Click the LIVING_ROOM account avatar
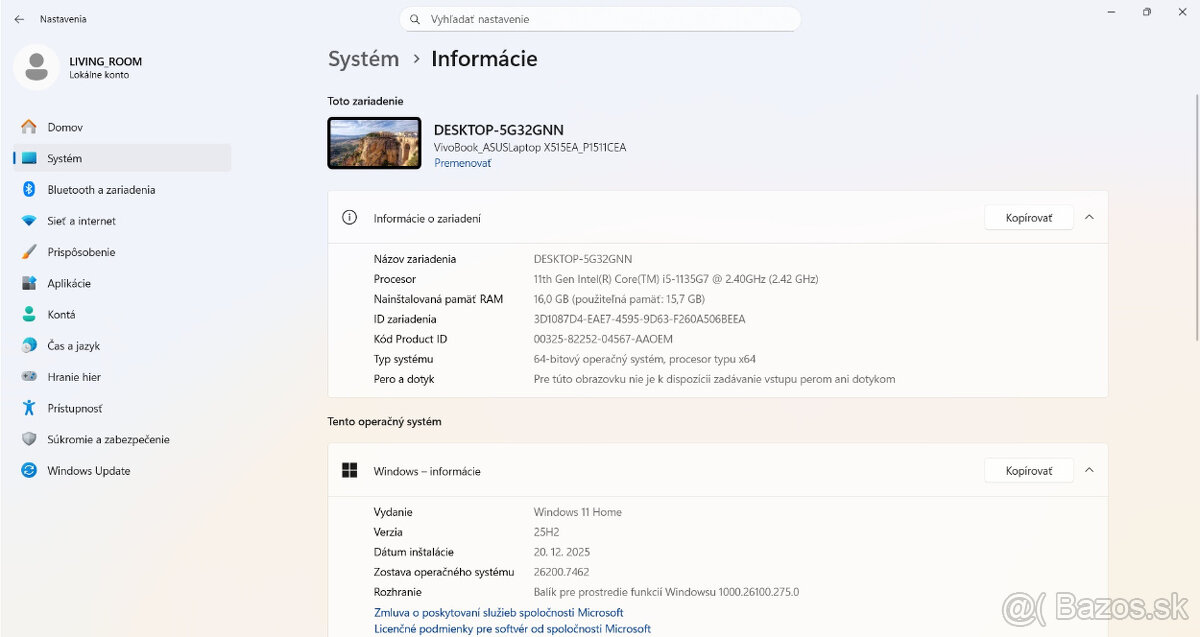1200x637 pixels. point(37,66)
